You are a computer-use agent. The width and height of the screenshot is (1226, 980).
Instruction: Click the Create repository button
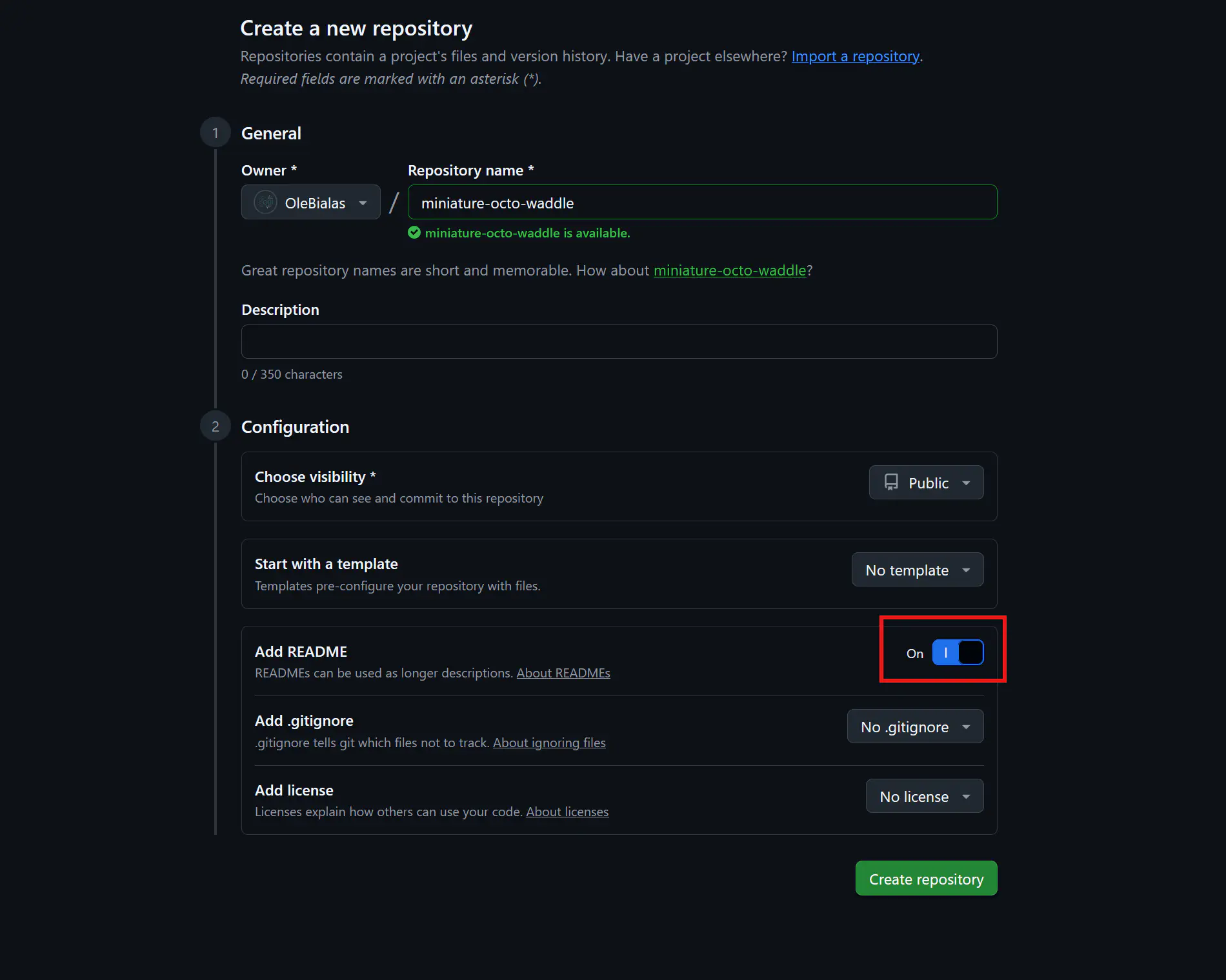coord(926,879)
